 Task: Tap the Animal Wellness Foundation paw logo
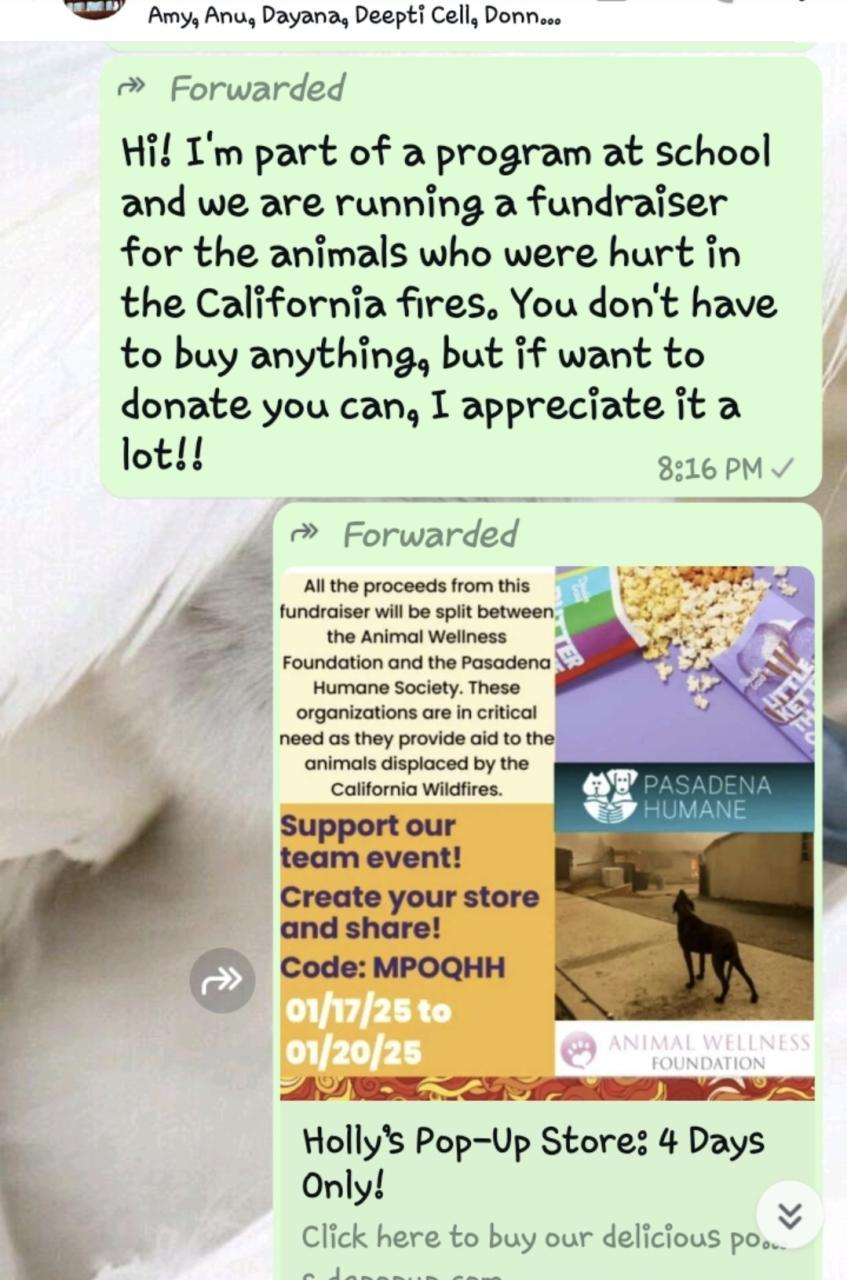[578, 1051]
